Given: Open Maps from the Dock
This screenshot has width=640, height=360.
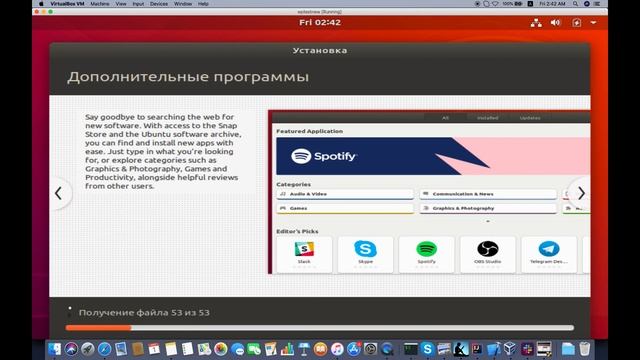Looking at the screenshot, I should [204, 349].
